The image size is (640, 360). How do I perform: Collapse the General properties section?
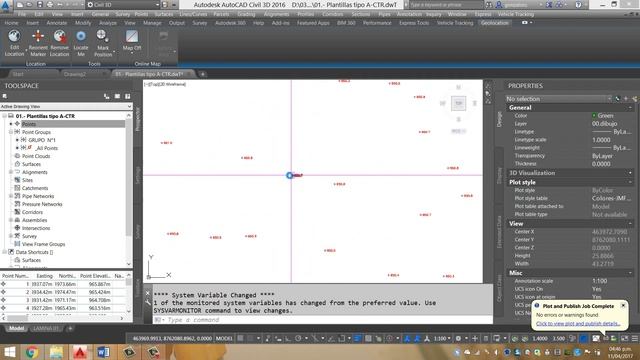coord(630,108)
